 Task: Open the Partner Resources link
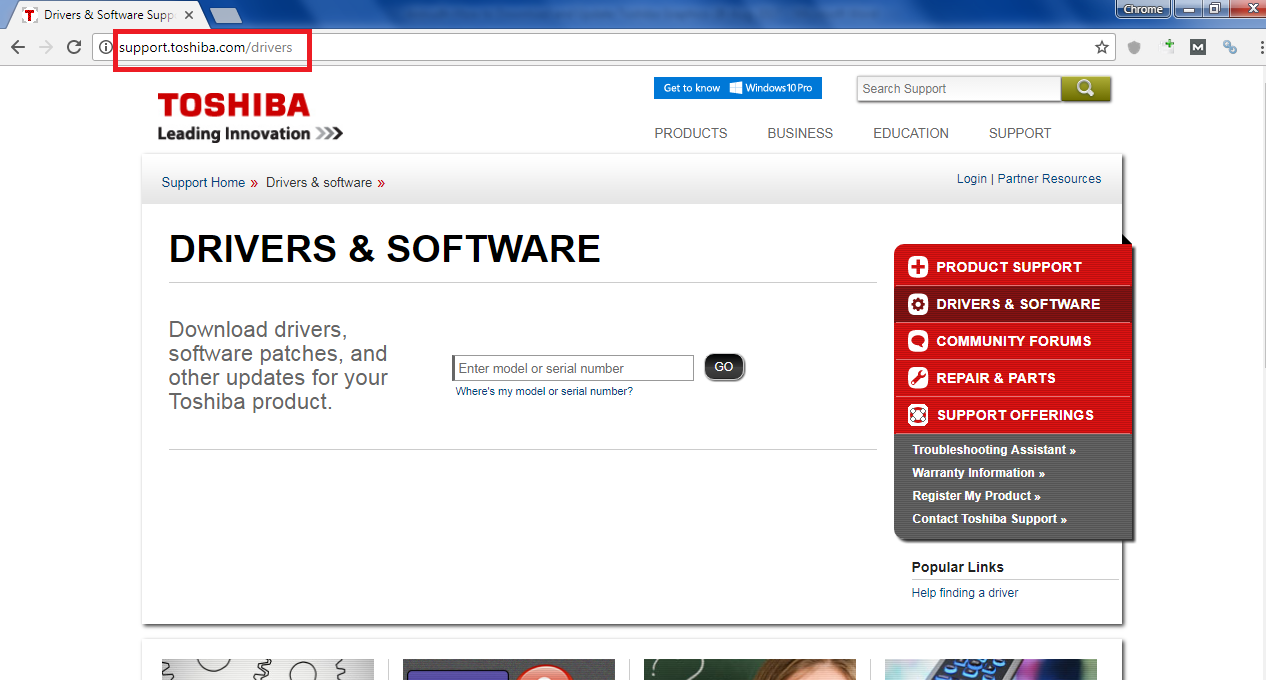[1049, 179]
